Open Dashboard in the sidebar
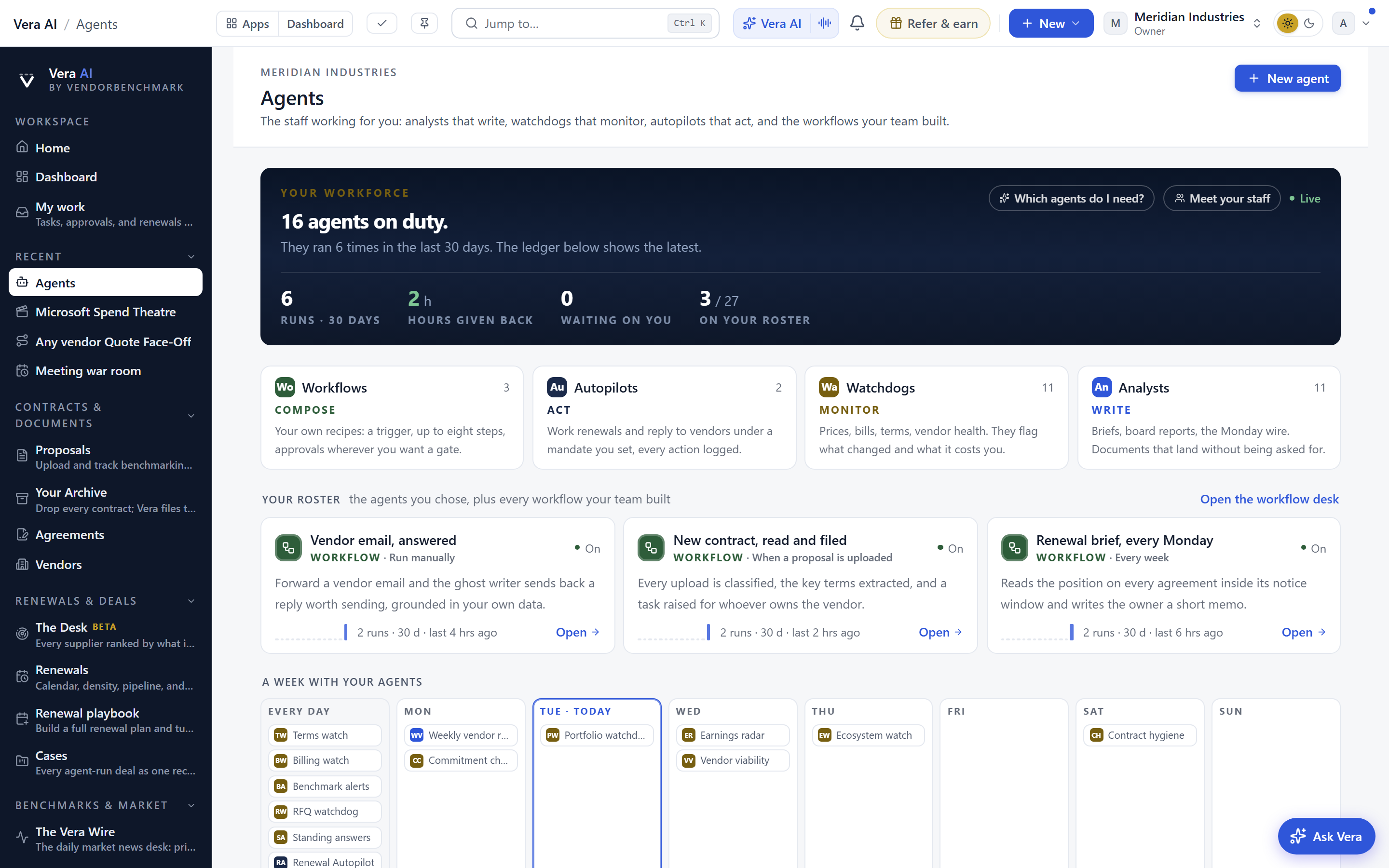Image resolution: width=1389 pixels, height=868 pixels. 106,177
